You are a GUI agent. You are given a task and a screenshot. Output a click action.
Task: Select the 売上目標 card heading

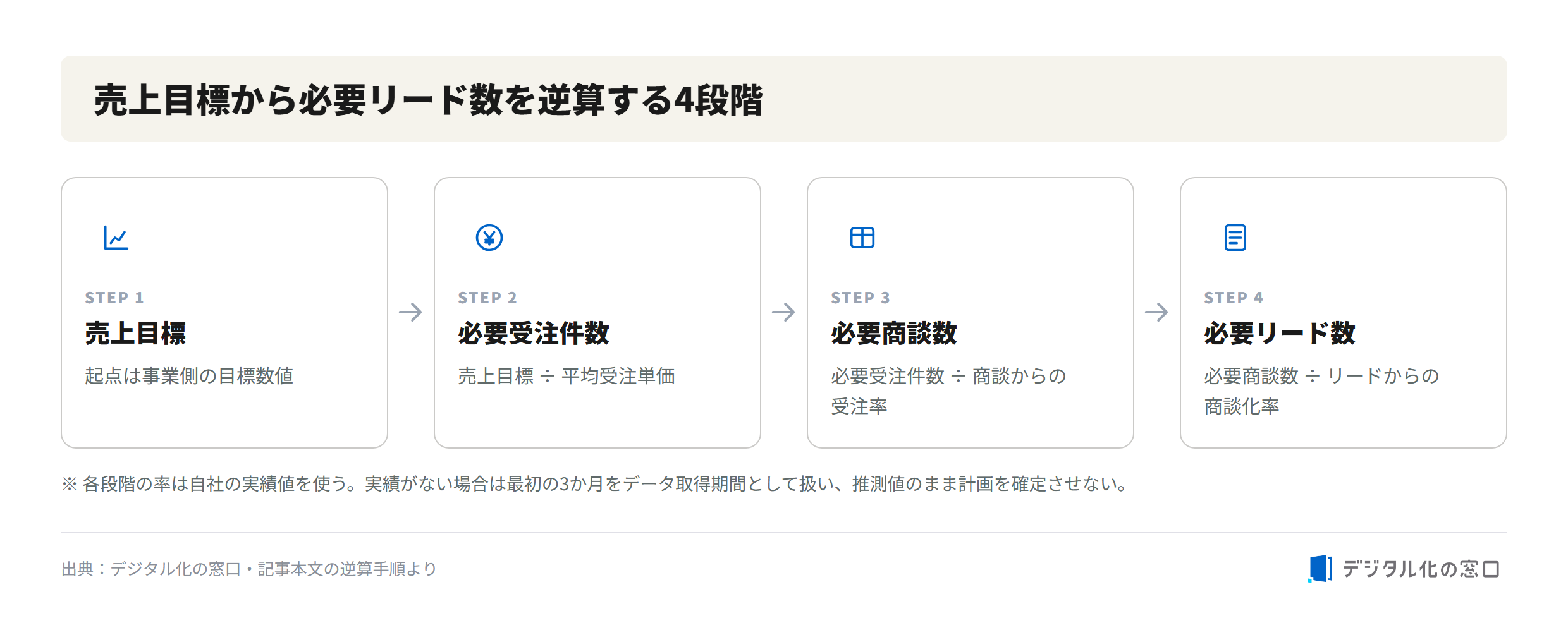tap(136, 333)
